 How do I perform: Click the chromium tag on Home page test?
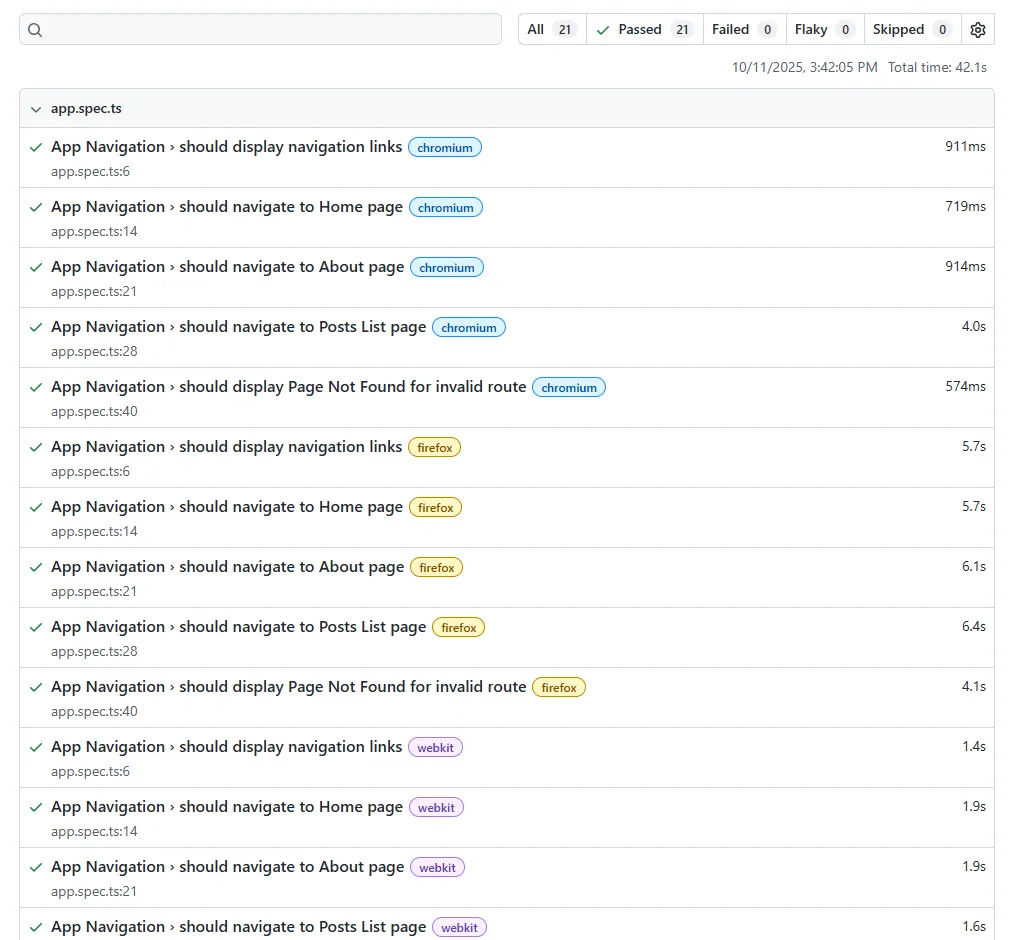tap(446, 208)
